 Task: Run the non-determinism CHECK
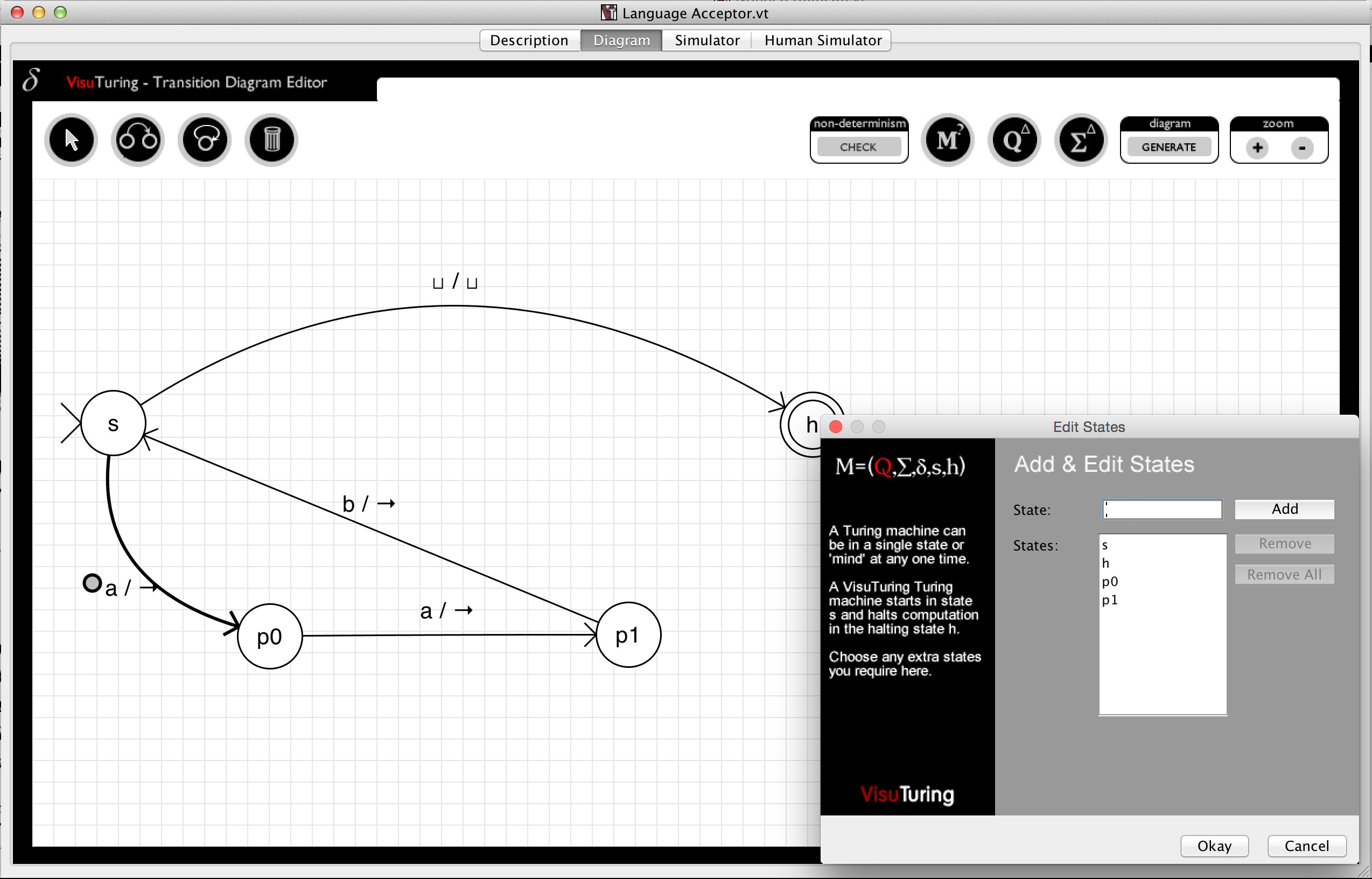(x=858, y=147)
